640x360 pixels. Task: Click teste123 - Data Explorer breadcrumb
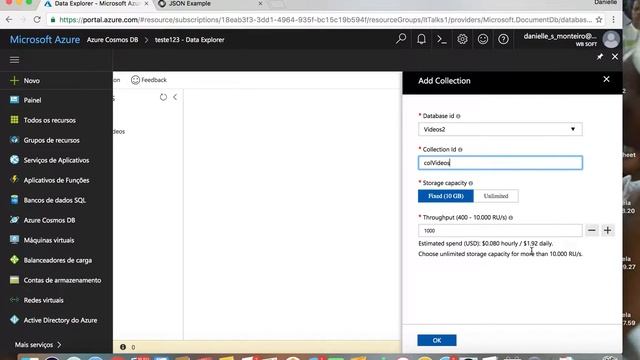tap(189, 40)
